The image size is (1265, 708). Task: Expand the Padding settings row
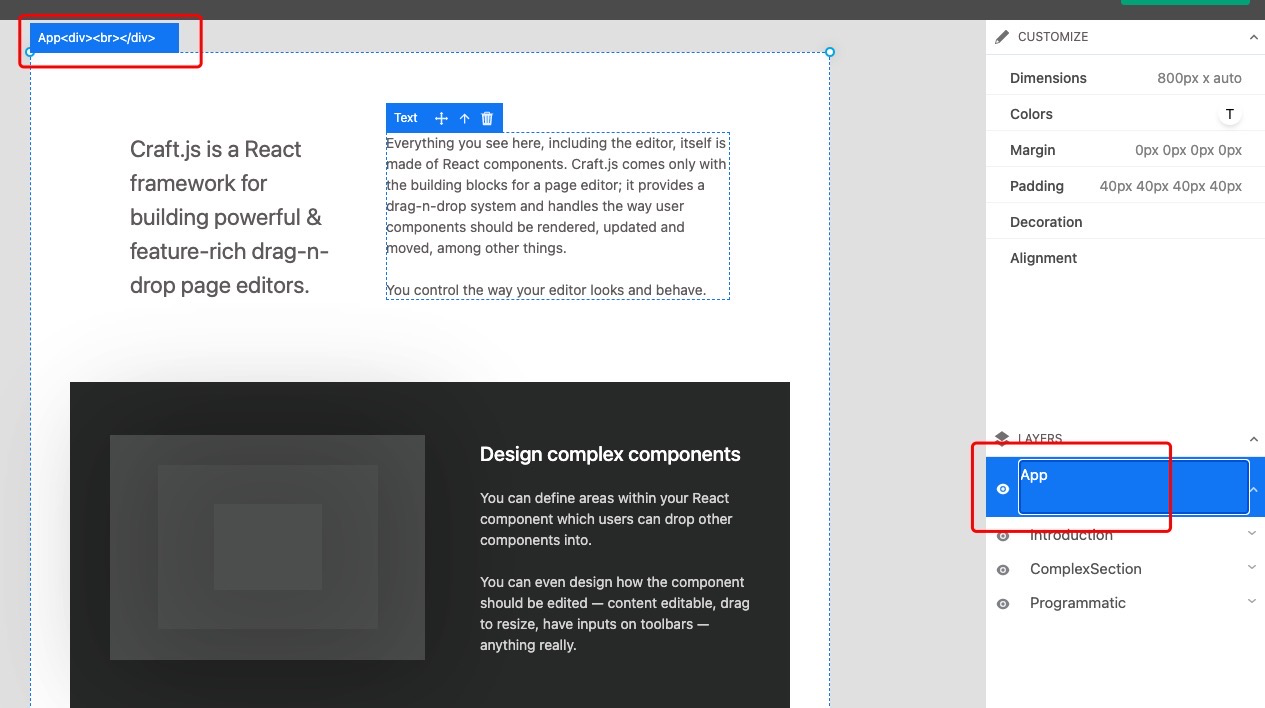1125,186
